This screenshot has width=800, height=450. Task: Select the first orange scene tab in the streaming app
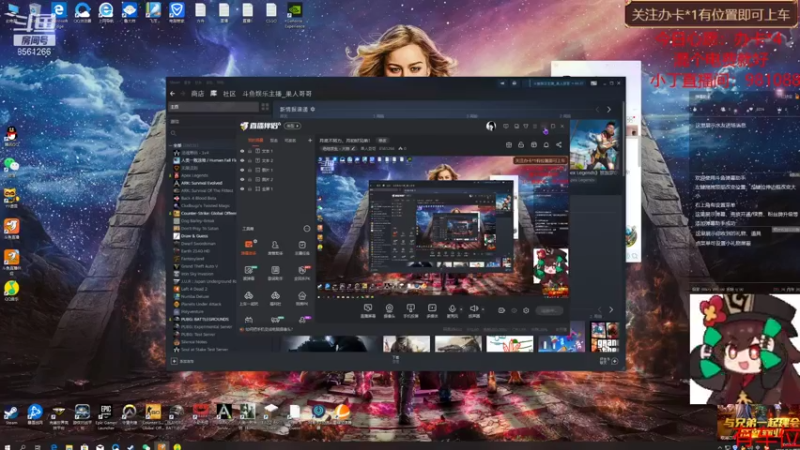click(256, 140)
